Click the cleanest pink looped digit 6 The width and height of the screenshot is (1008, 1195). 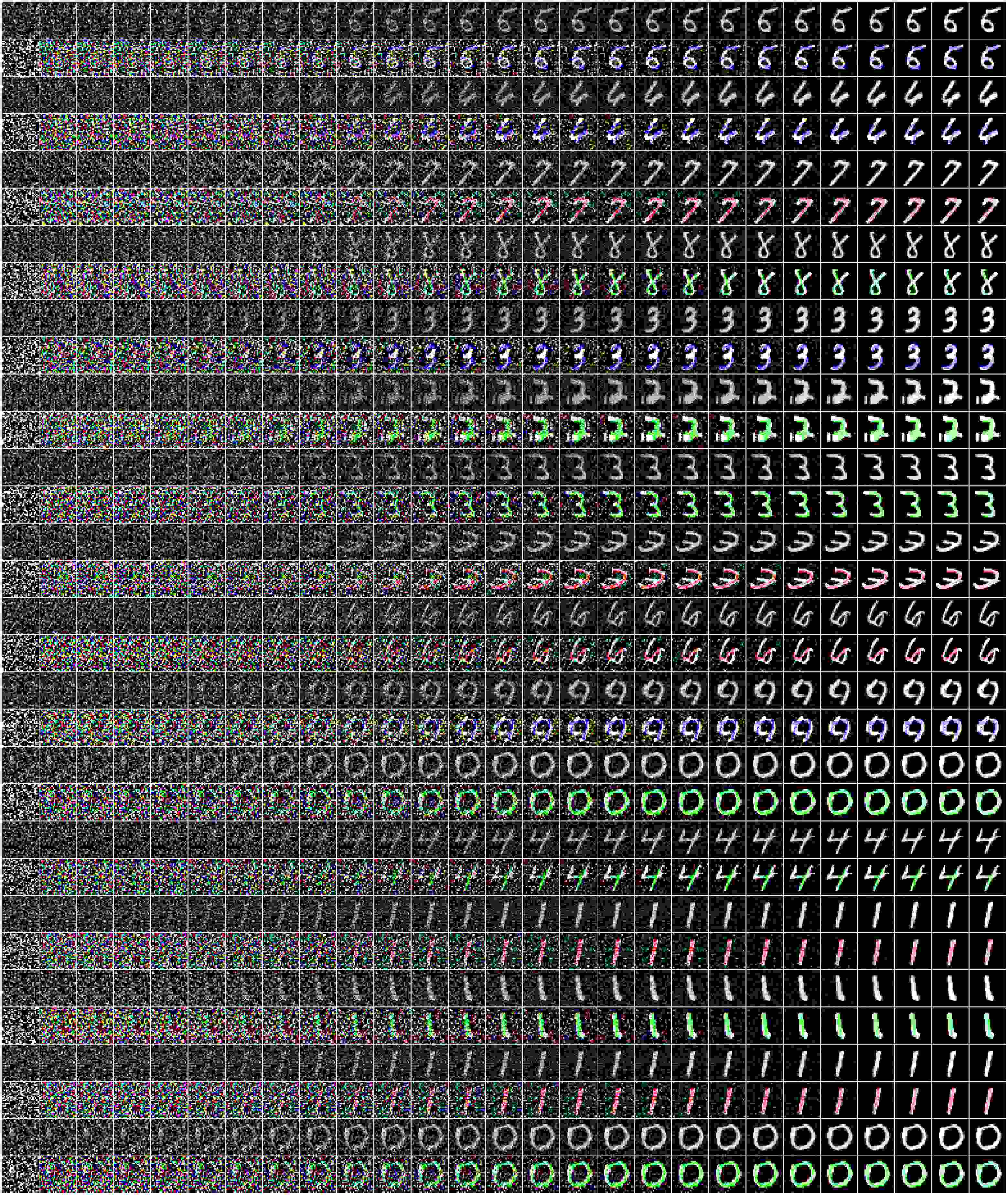pyautogui.click(x=989, y=653)
